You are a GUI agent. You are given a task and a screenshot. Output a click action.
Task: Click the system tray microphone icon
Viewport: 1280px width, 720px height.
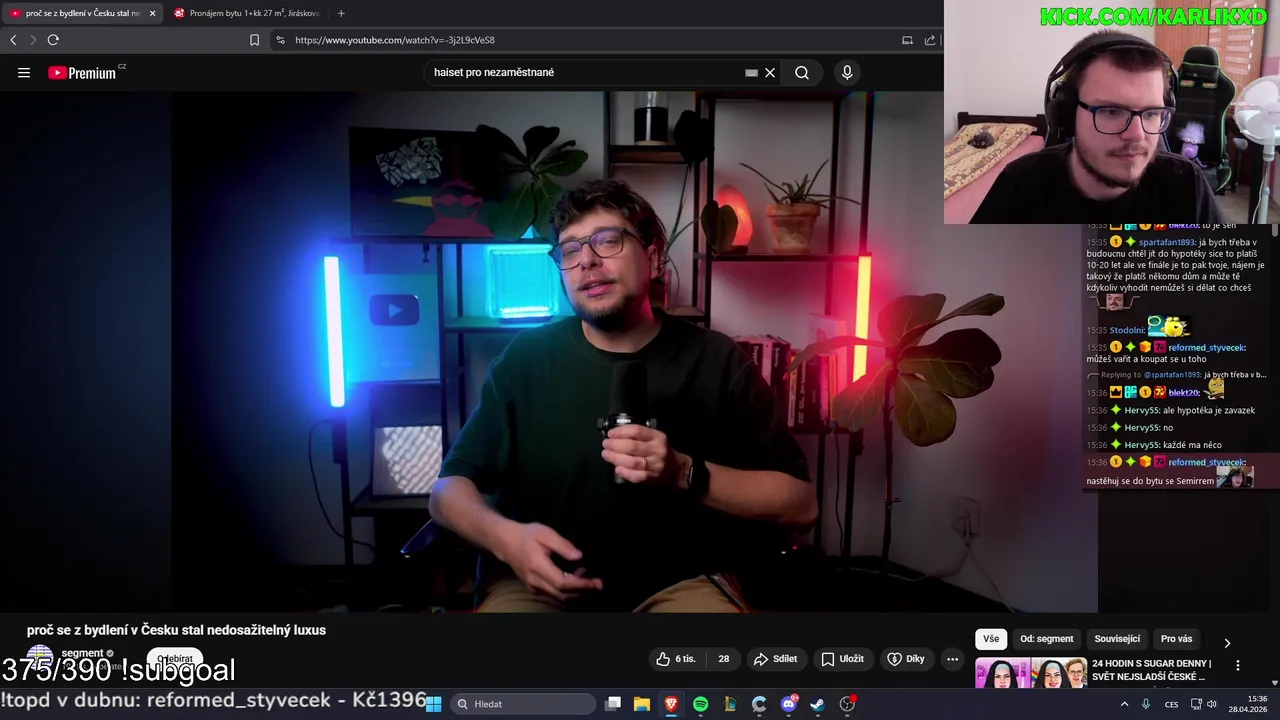tap(1146, 704)
